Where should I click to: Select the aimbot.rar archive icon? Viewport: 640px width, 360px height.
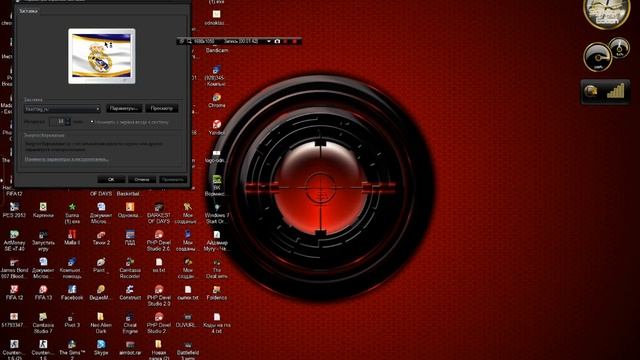point(130,347)
